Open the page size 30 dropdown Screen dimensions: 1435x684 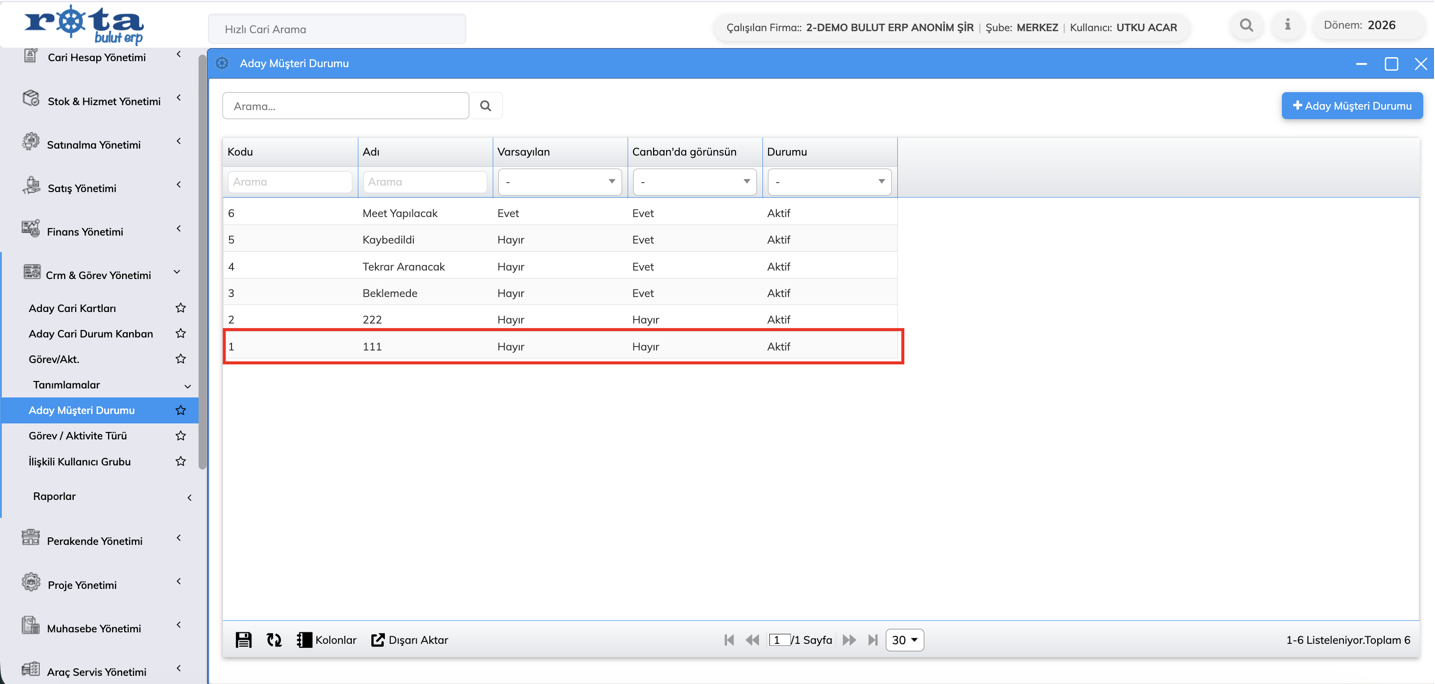(x=904, y=640)
